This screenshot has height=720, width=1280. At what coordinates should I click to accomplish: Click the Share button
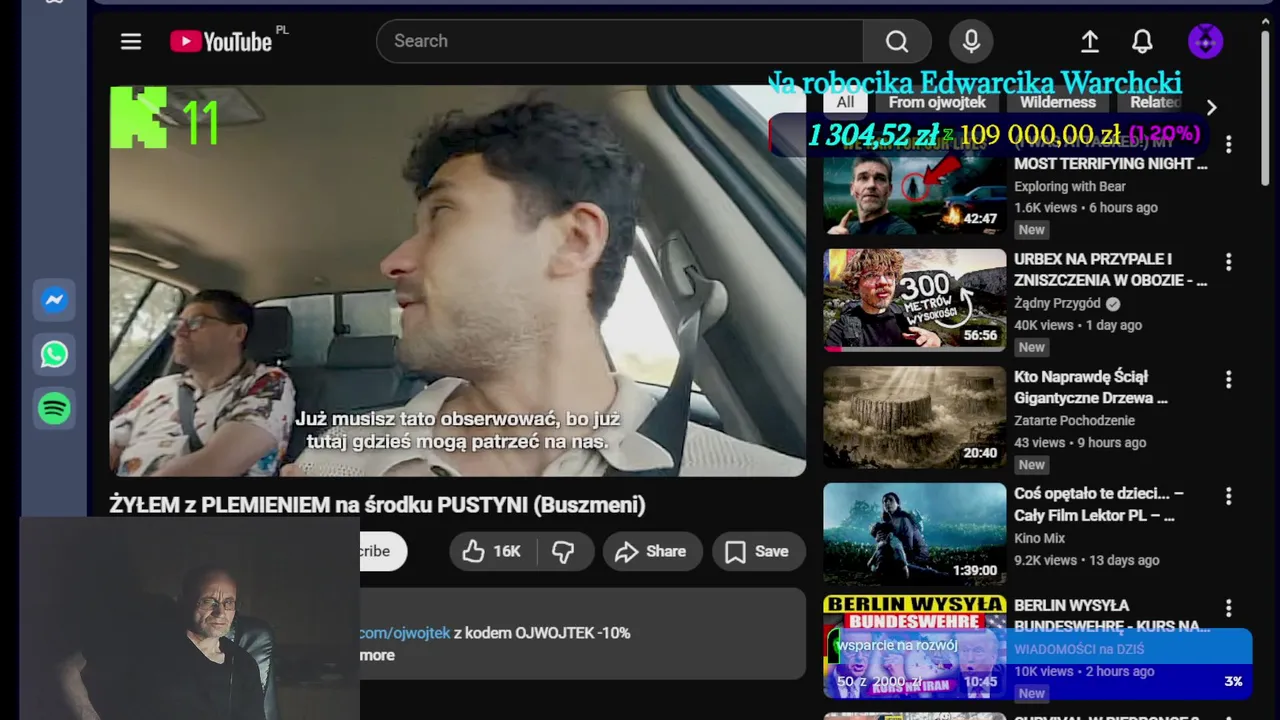(x=651, y=551)
